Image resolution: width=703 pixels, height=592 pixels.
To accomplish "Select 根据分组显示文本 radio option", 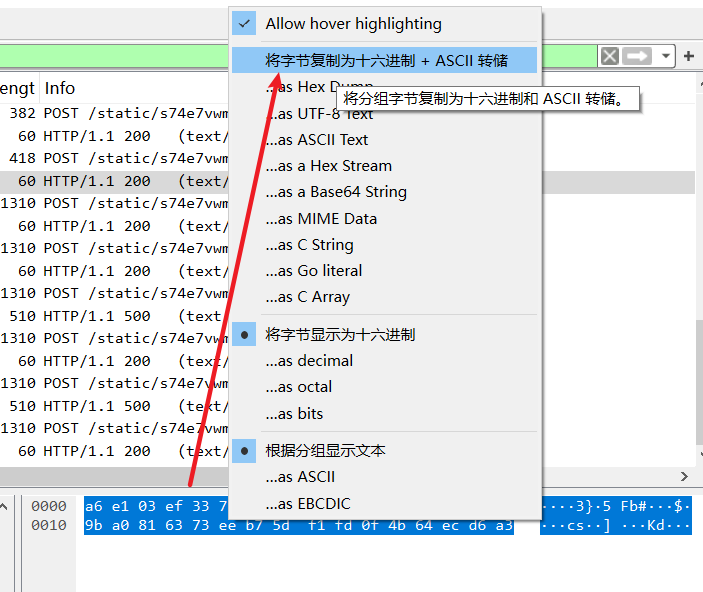I will click(384, 451).
